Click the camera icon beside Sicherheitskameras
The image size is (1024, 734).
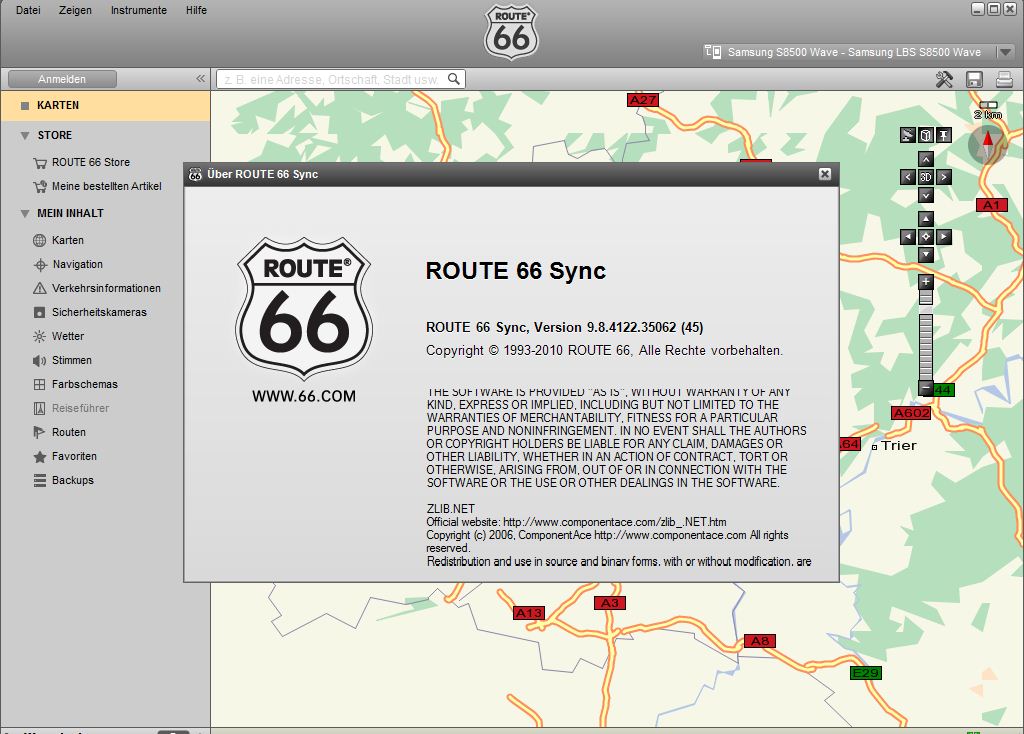(x=40, y=312)
